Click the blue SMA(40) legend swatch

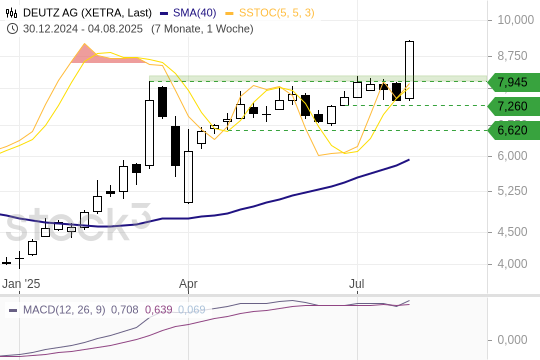point(164,13)
